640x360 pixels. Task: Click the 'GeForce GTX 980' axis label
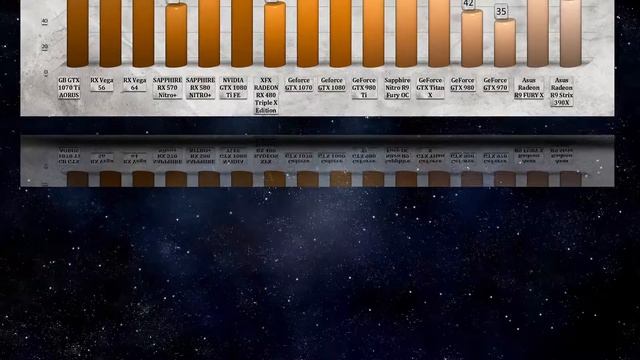point(462,84)
